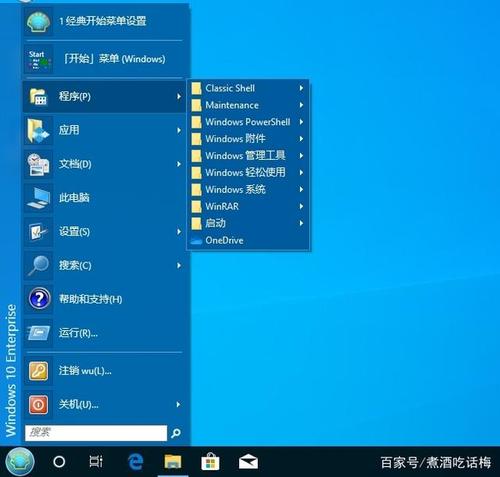Expand the Windows PowerShell folder arrow

pyautogui.click(x=301, y=122)
